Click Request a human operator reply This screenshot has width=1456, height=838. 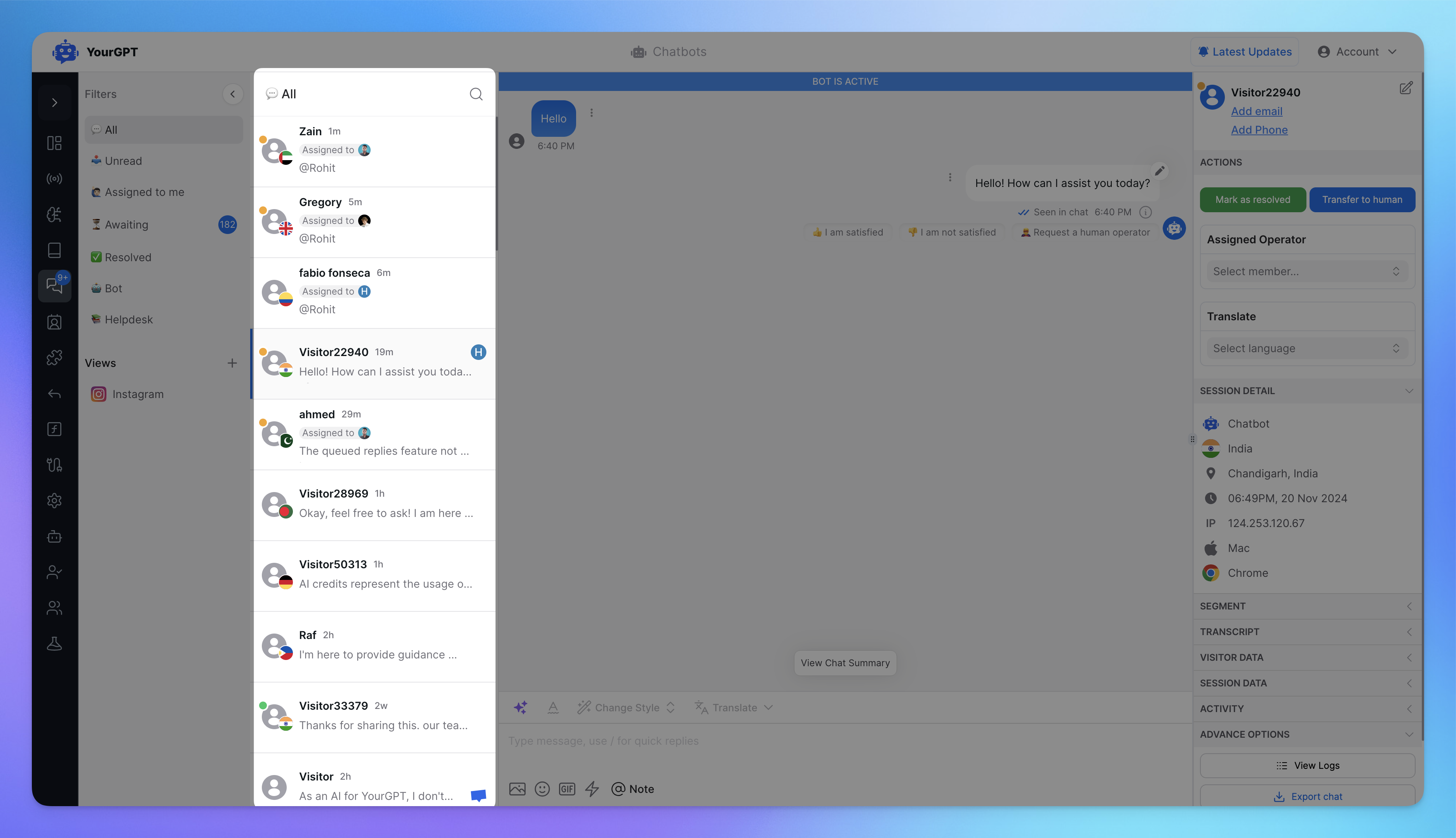1085,232
